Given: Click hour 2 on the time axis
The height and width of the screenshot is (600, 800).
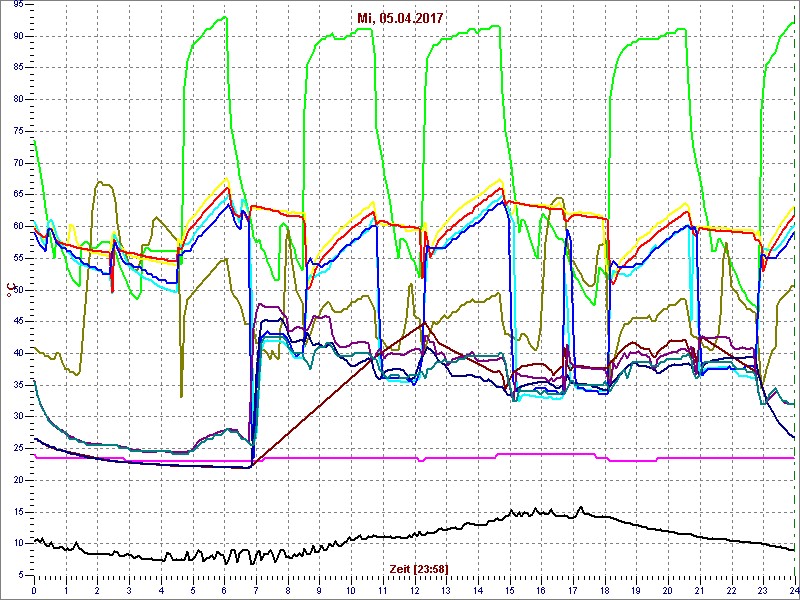Looking at the screenshot, I should [x=97, y=588].
